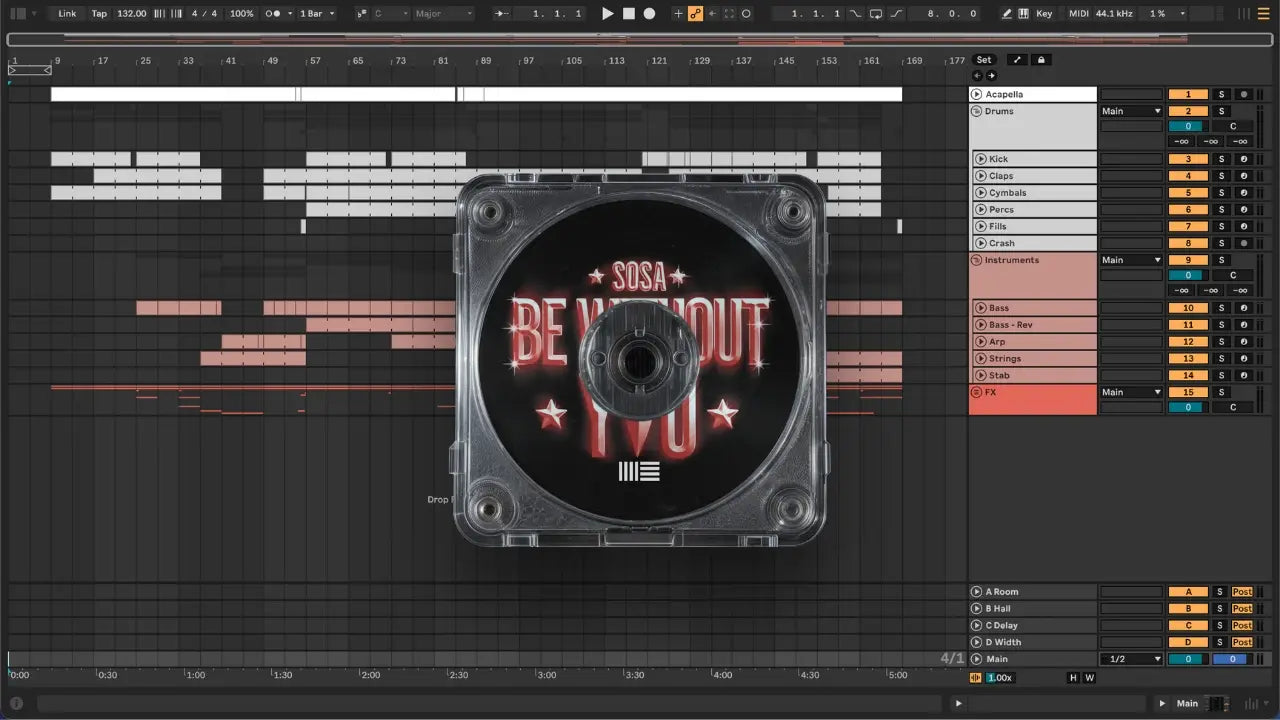The height and width of the screenshot is (720, 1280).
Task: Open the Key mapping mode
Action: point(1044,14)
